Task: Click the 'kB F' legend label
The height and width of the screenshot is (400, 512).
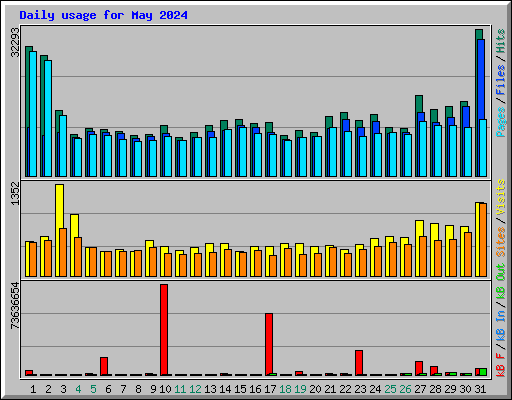Action: tap(501, 365)
